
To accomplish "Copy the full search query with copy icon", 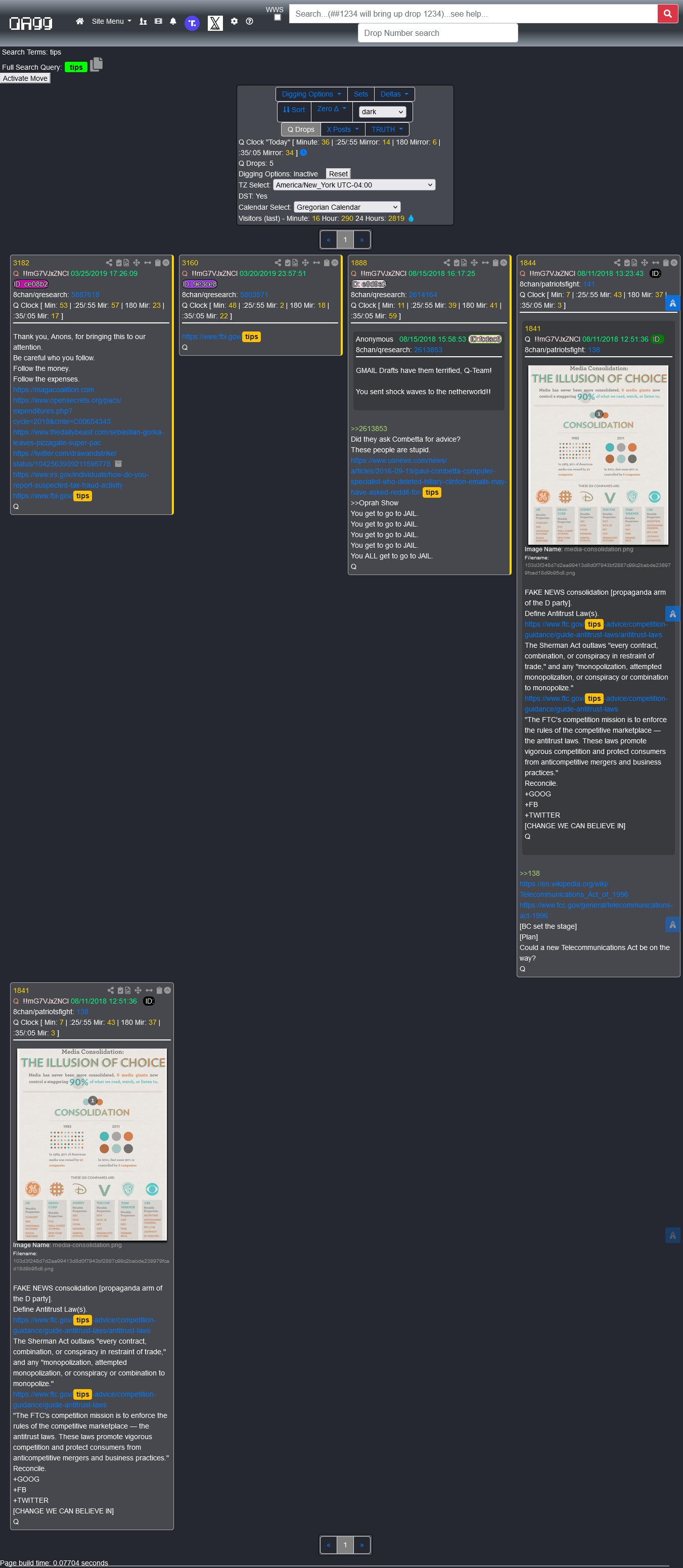I will (96, 65).
